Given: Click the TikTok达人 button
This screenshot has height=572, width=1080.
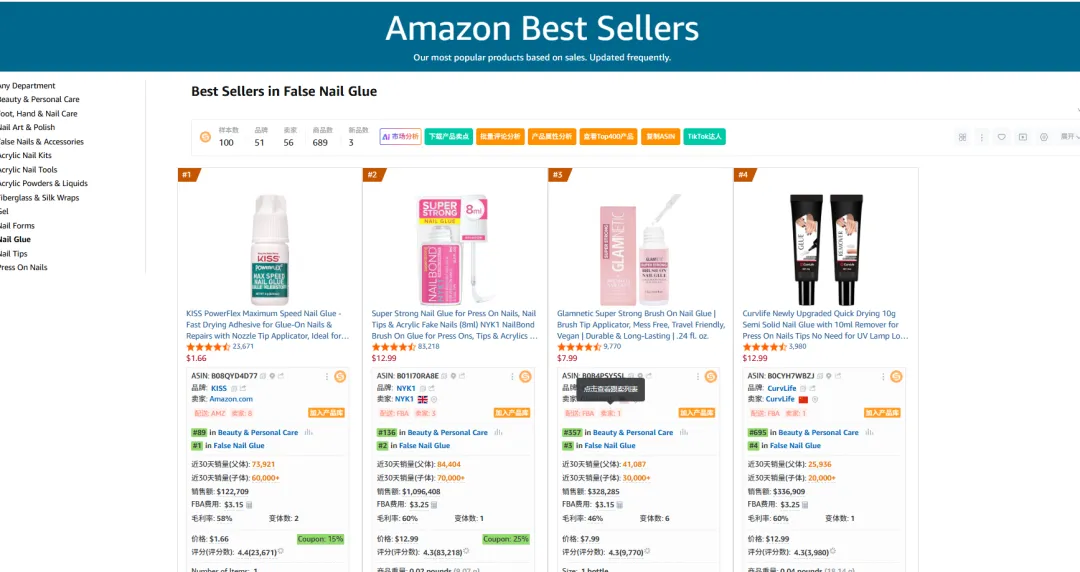Looking at the screenshot, I should coord(705,137).
